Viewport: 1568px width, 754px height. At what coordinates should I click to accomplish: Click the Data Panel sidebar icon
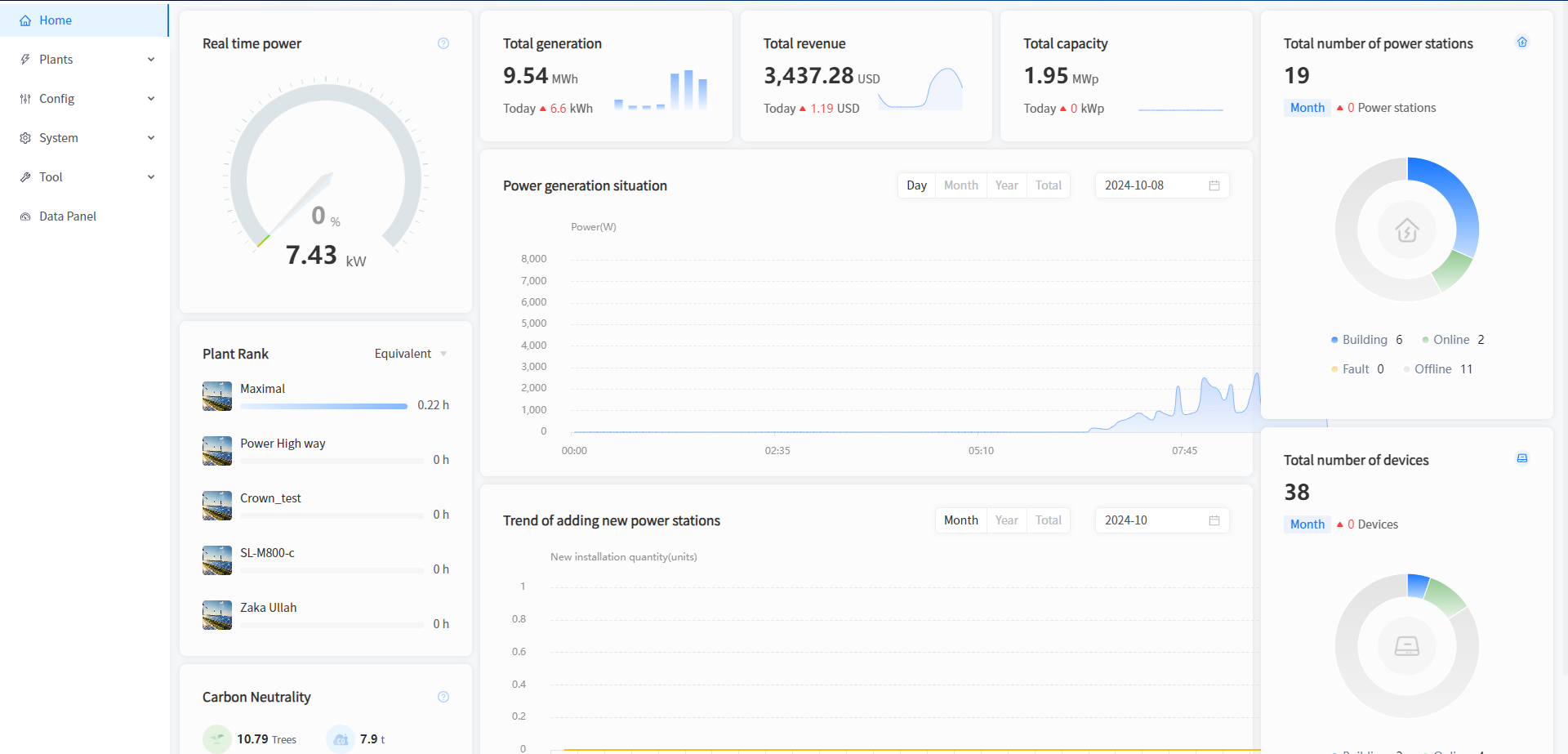pos(25,216)
